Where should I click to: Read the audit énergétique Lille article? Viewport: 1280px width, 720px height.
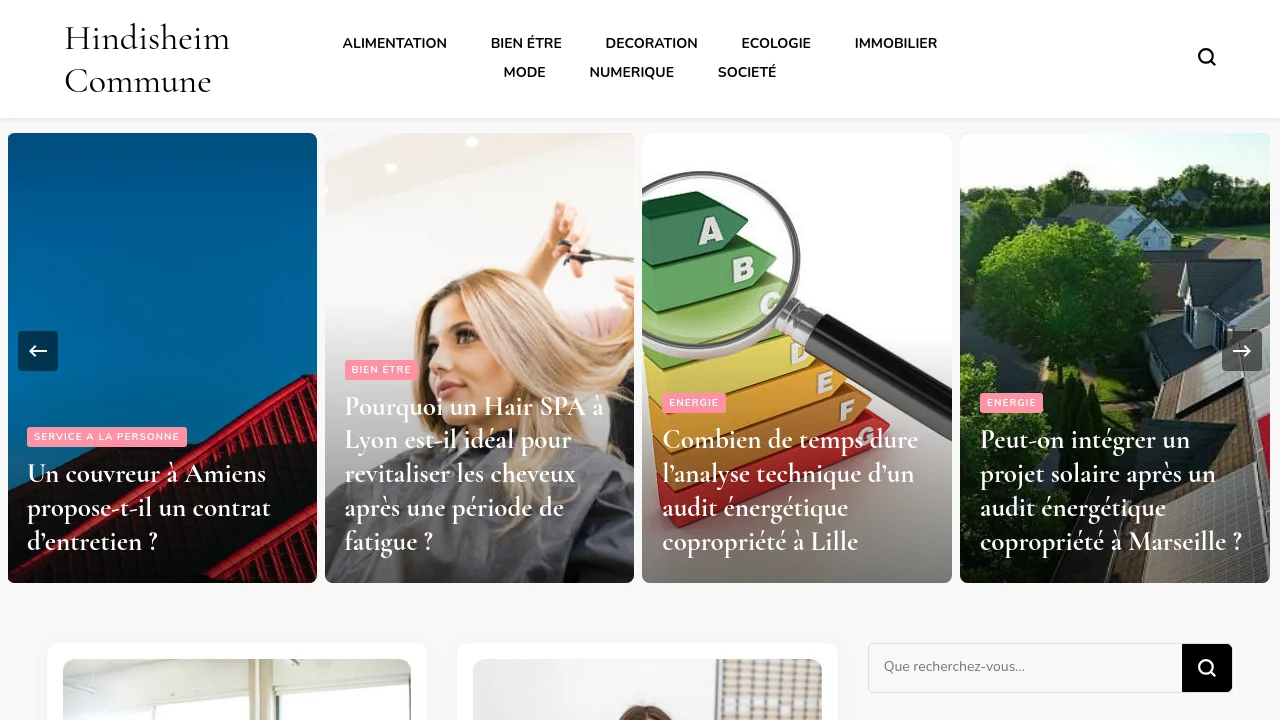(x=790, y=490)
